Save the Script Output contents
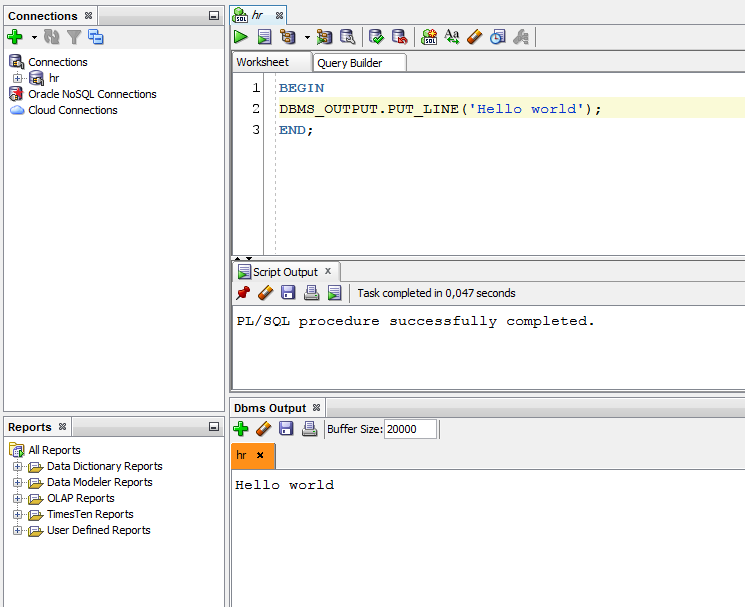 click(288, 293)
